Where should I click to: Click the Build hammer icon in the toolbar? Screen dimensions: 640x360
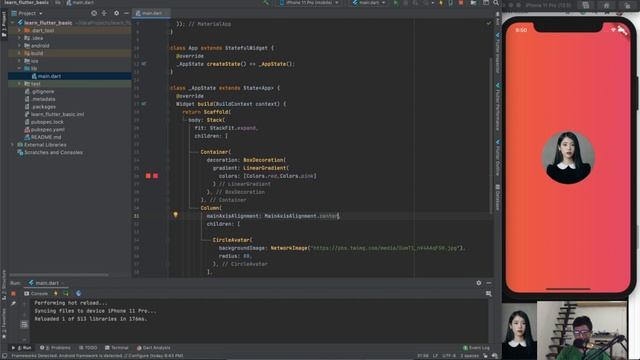tap(266, 3)
